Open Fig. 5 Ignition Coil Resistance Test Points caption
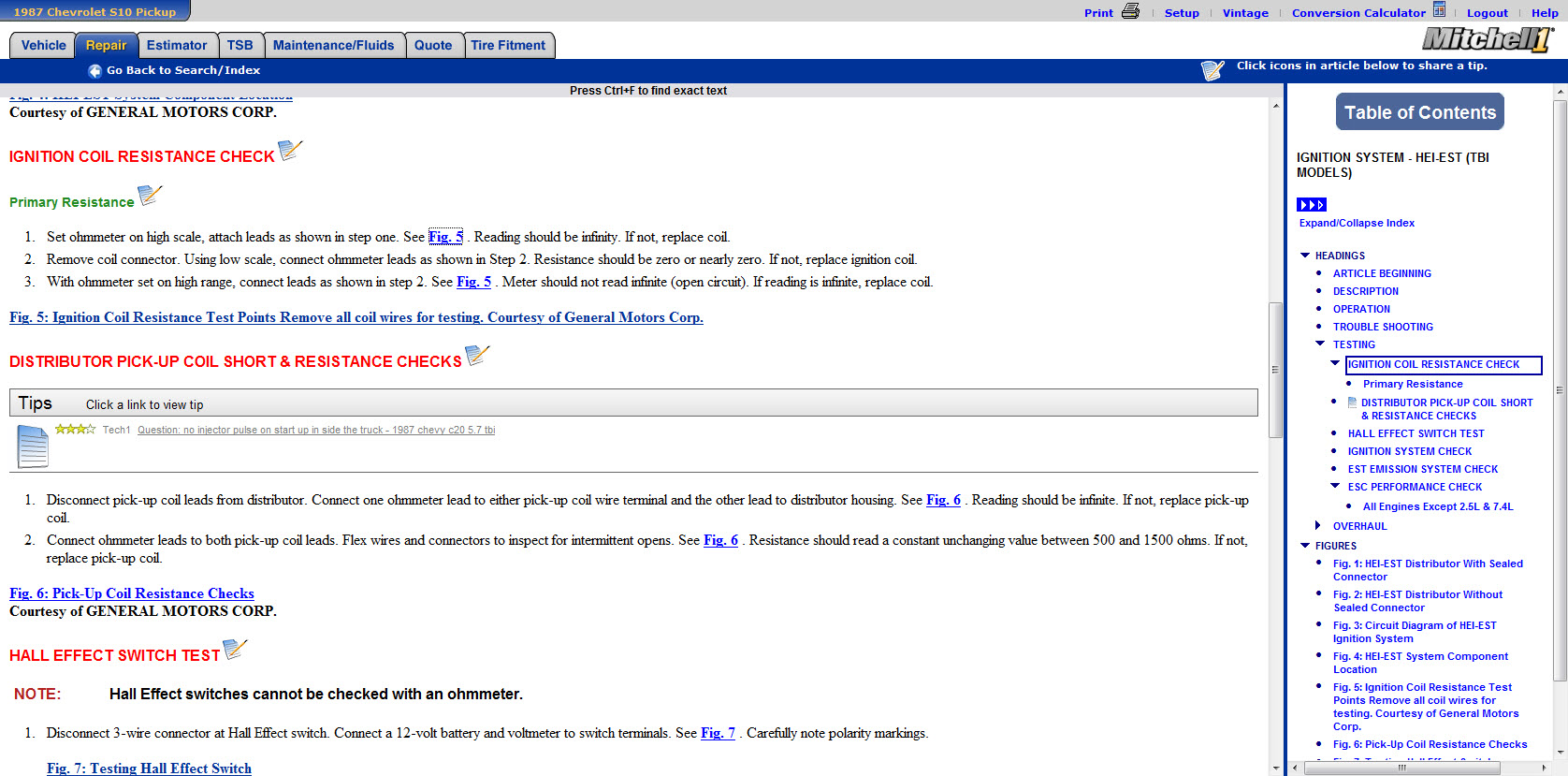This screenshot has width=1568, height=776. (x=356, y=317)
